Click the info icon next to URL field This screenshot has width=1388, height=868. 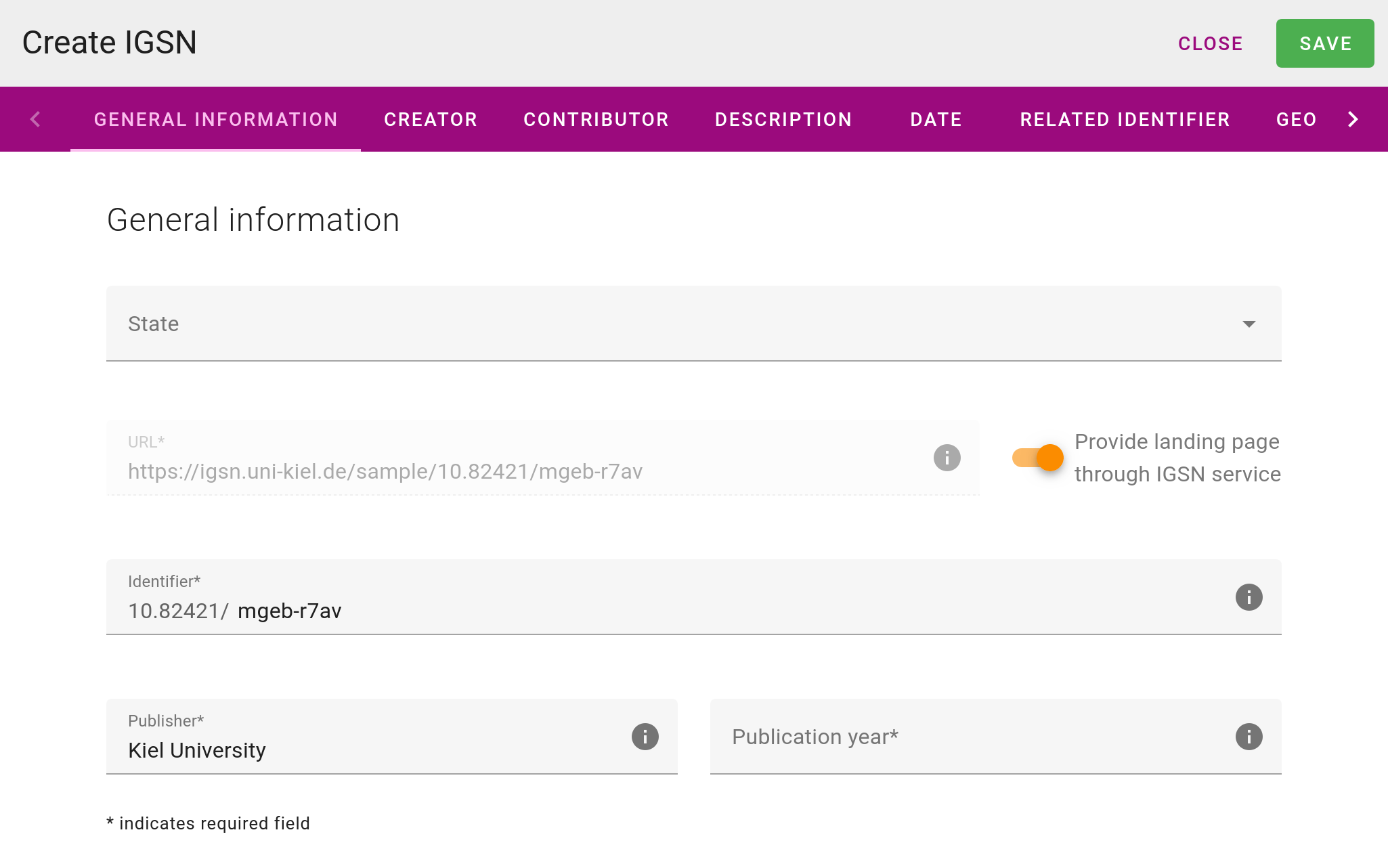tap(947, 458)
